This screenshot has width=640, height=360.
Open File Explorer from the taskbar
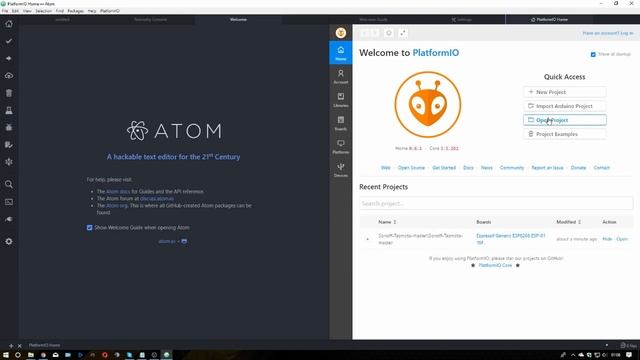tap(31, 355)
